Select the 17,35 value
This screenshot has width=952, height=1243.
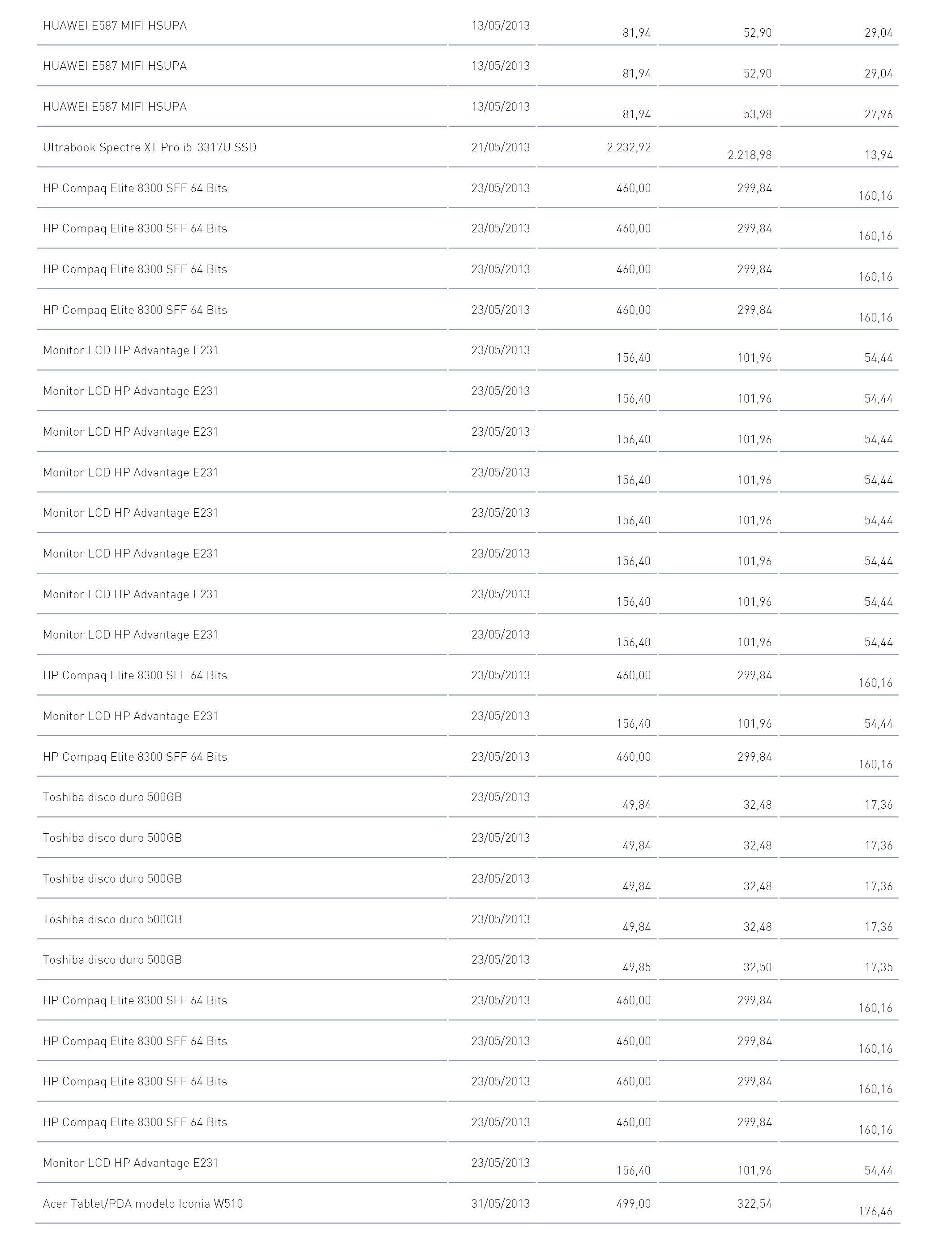[878, 967]
